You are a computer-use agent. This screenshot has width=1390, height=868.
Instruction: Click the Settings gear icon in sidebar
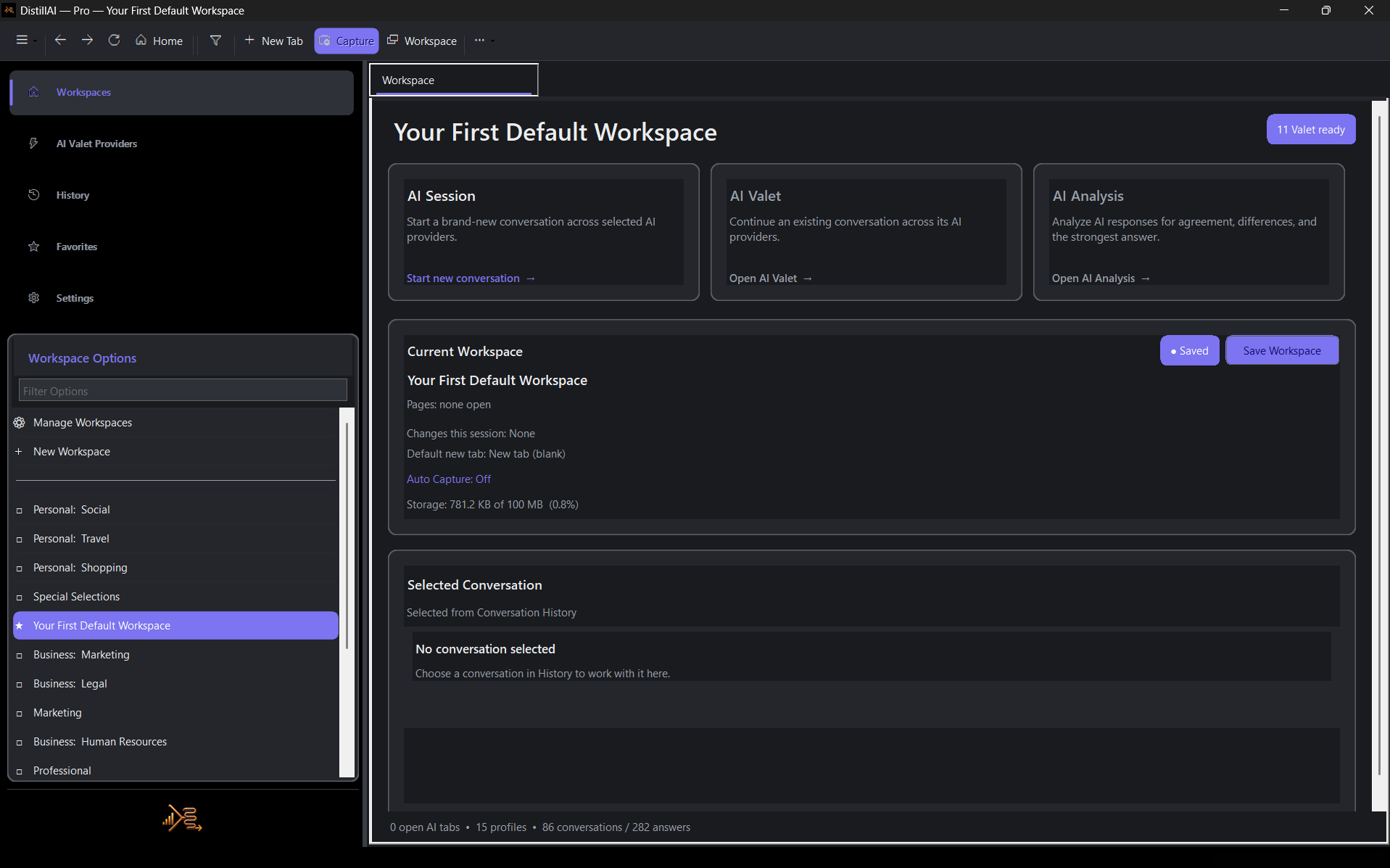[x=33, y=298]
